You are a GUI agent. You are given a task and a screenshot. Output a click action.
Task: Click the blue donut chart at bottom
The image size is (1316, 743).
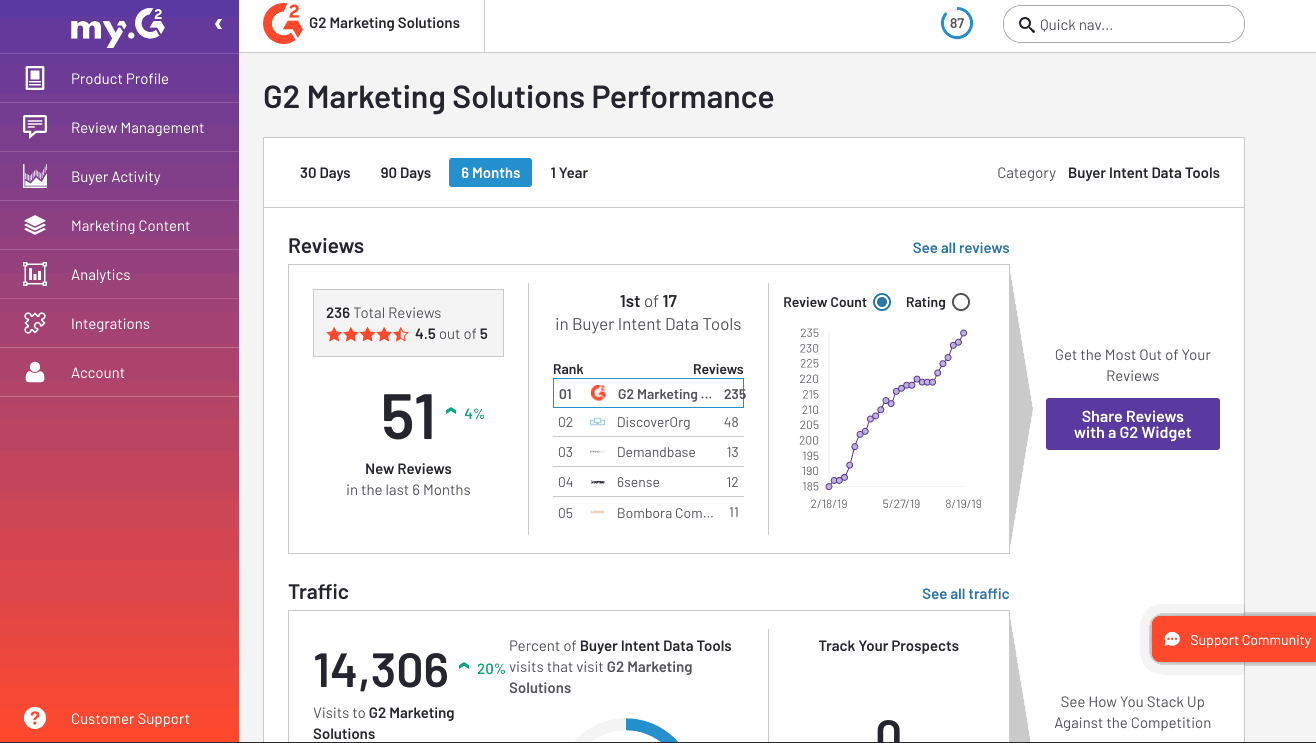point(627,730)
